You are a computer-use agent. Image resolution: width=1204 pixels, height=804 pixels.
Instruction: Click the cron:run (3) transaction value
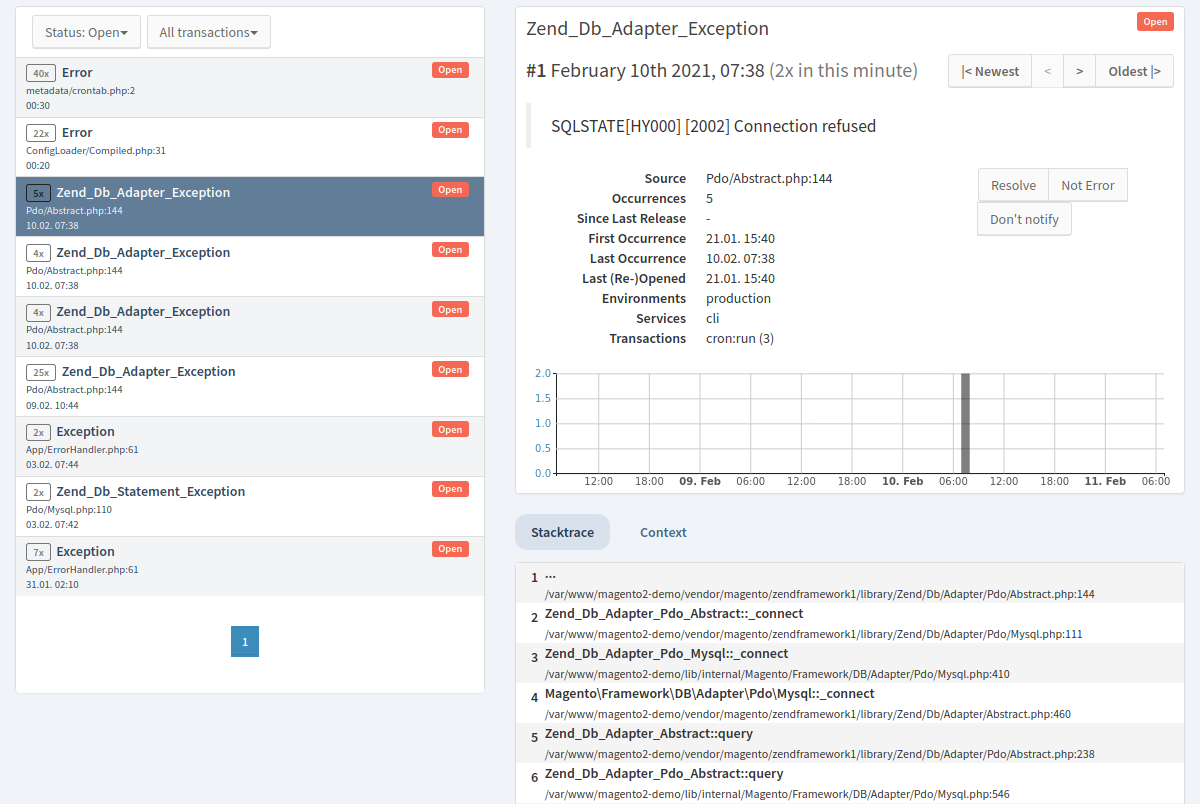(x=740, y=338)
